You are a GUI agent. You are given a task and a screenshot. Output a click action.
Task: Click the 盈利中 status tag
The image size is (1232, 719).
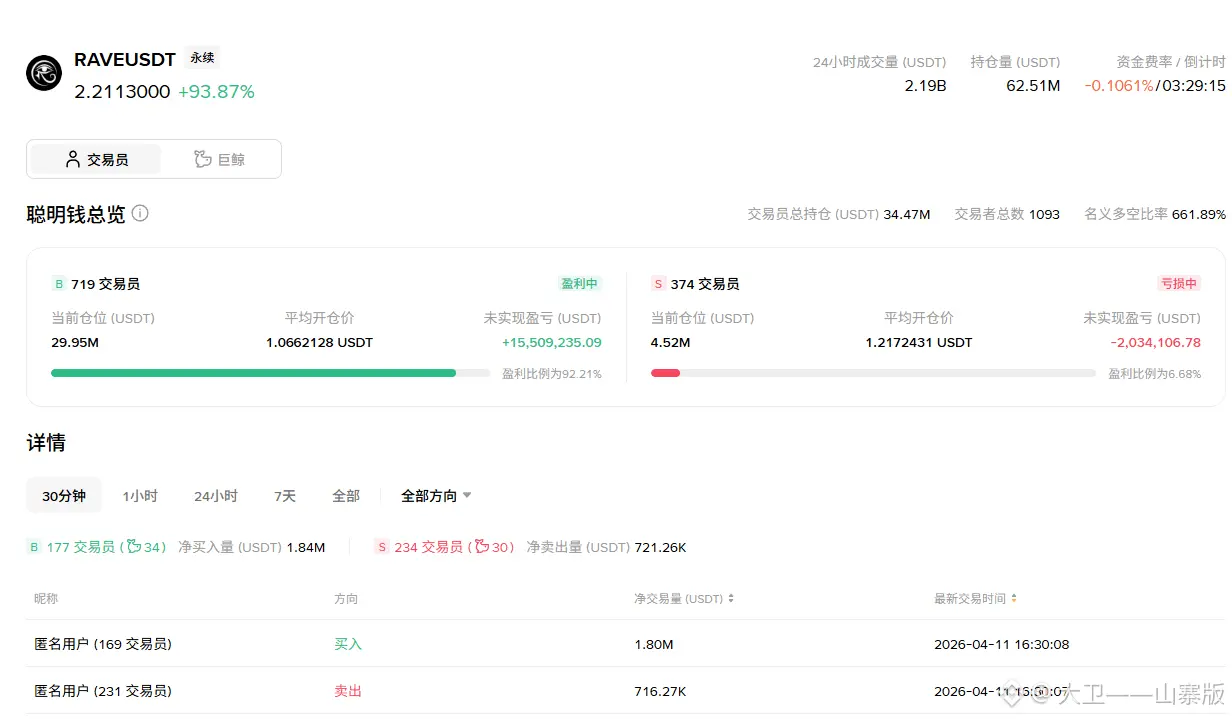tap(580, 284)
